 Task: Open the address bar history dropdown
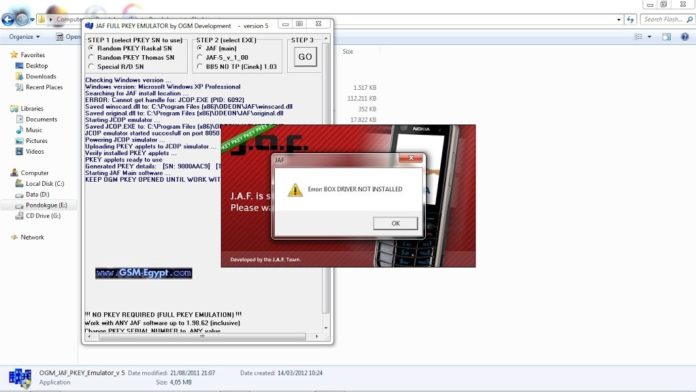coord(619,20)
